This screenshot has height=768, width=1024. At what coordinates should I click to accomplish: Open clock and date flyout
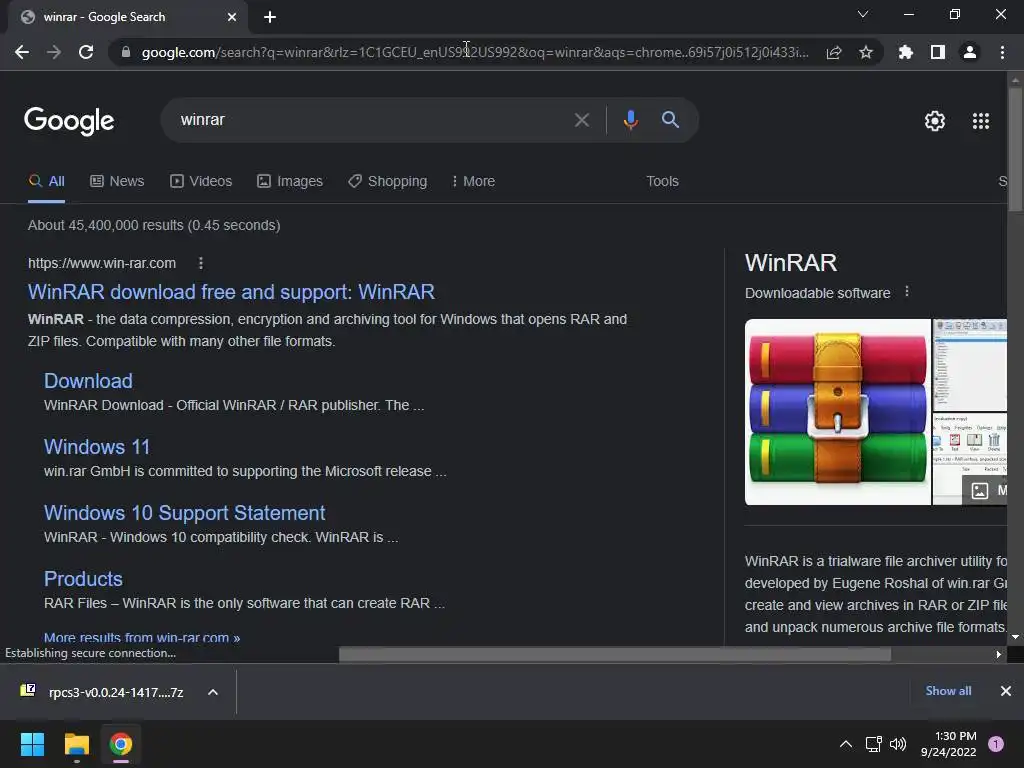coord(948,744)
